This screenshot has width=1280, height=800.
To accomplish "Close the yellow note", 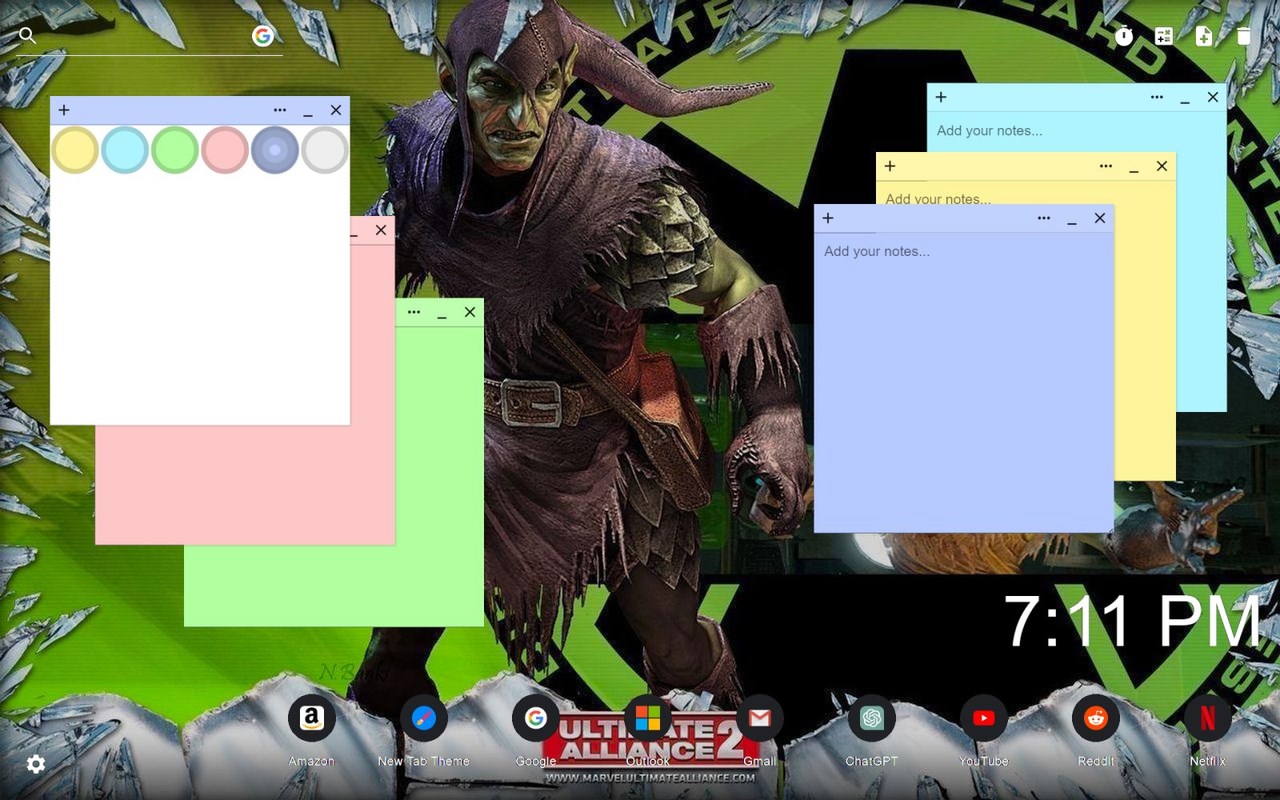I will pyautogui.click(x=1162, y=166).
